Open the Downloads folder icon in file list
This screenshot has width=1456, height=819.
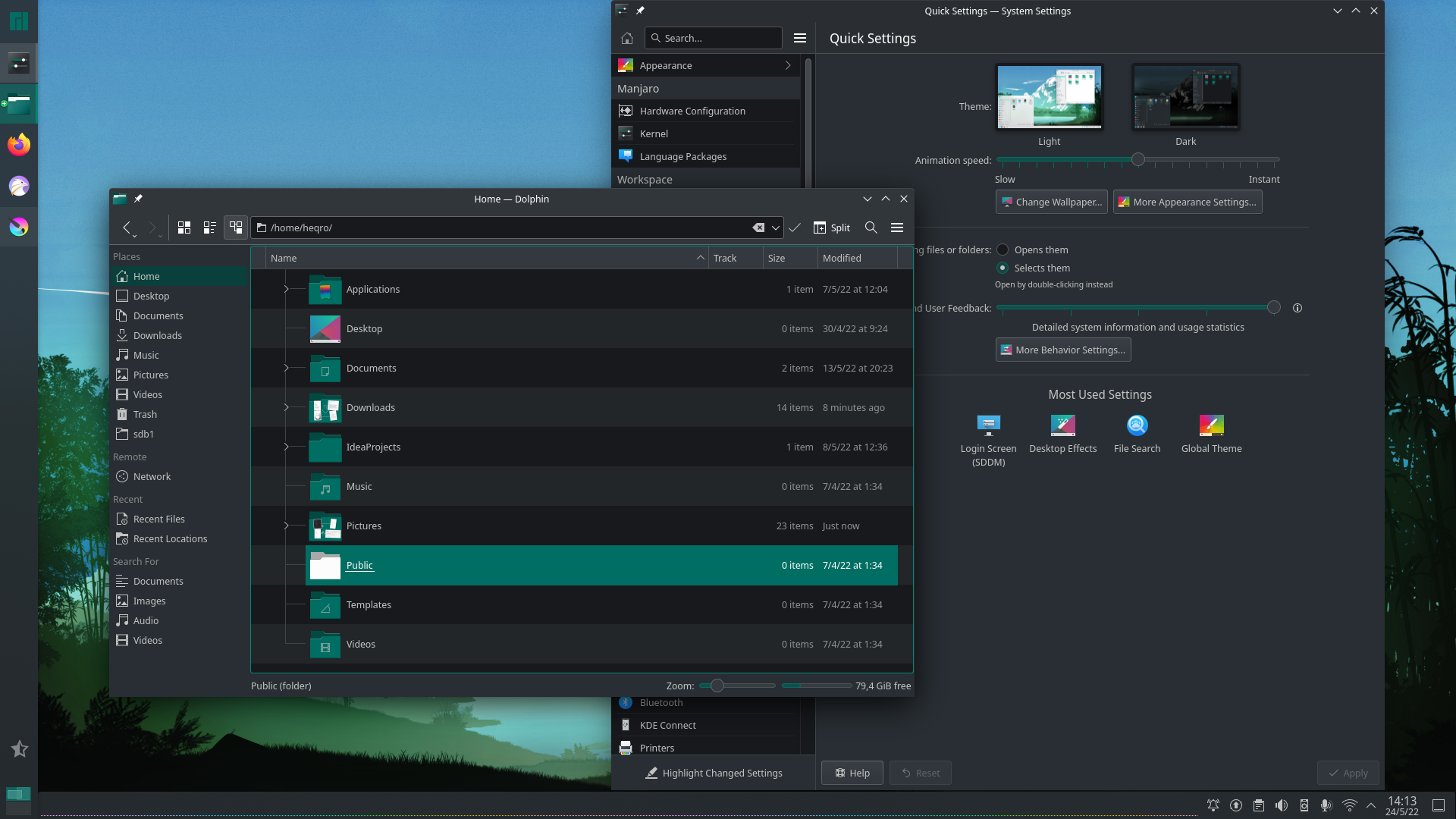(x=325, y=408)
